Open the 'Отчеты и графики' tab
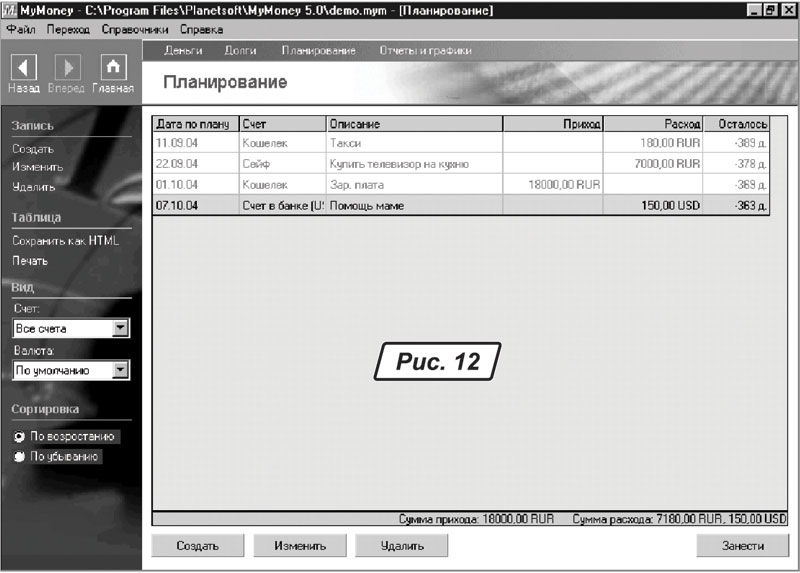 point(425,50)
